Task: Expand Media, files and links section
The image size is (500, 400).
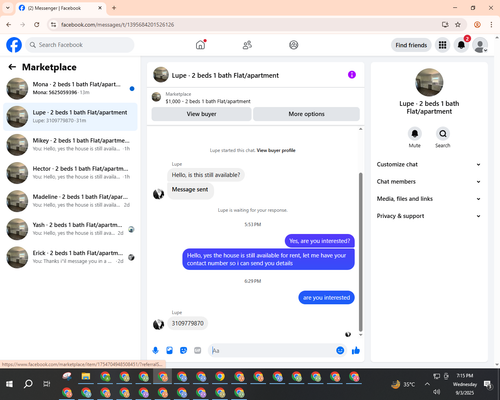Action: tap(429, 199)
